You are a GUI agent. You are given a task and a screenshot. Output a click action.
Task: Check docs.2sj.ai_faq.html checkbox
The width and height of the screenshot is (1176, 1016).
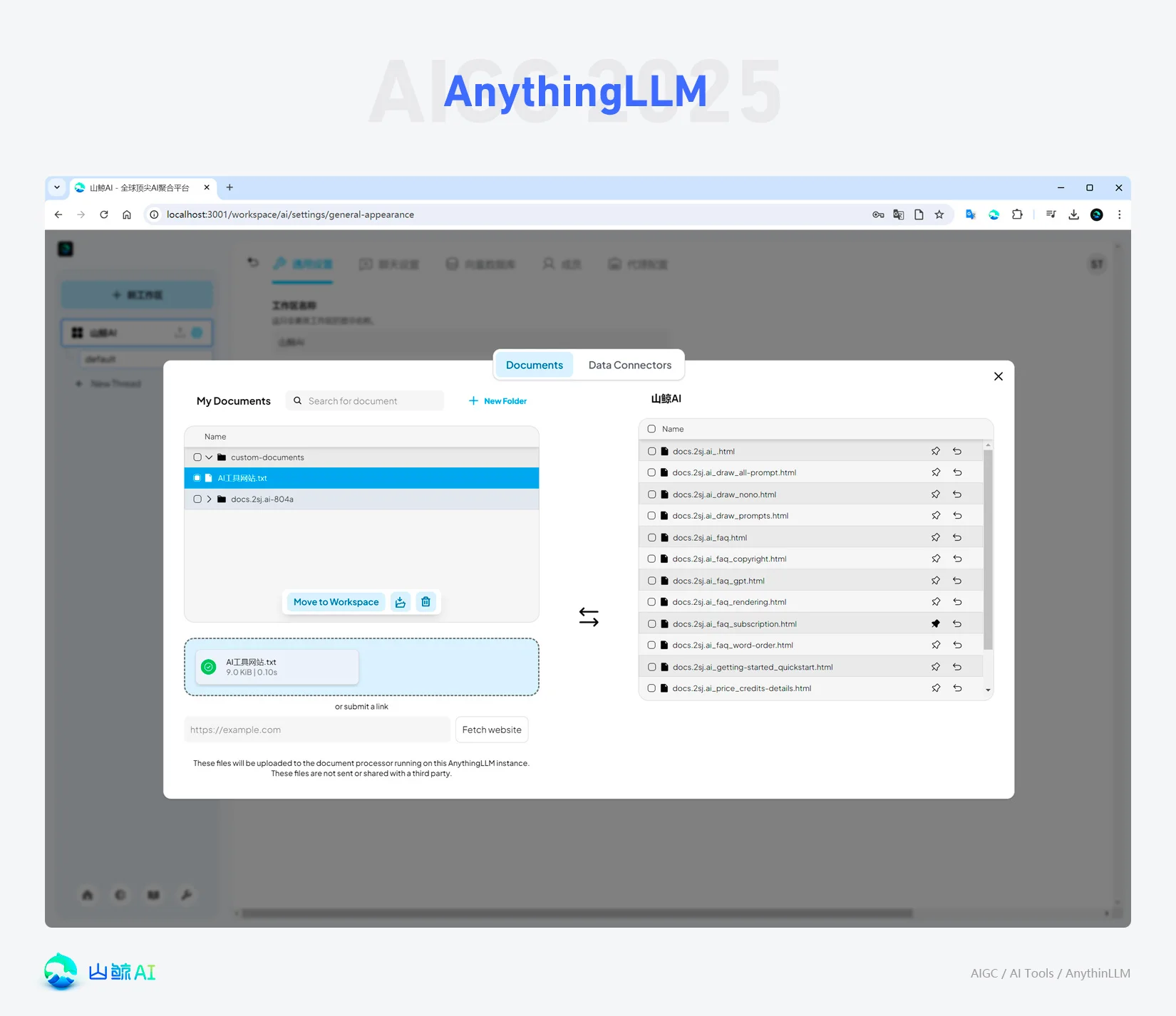coord(651,537)
